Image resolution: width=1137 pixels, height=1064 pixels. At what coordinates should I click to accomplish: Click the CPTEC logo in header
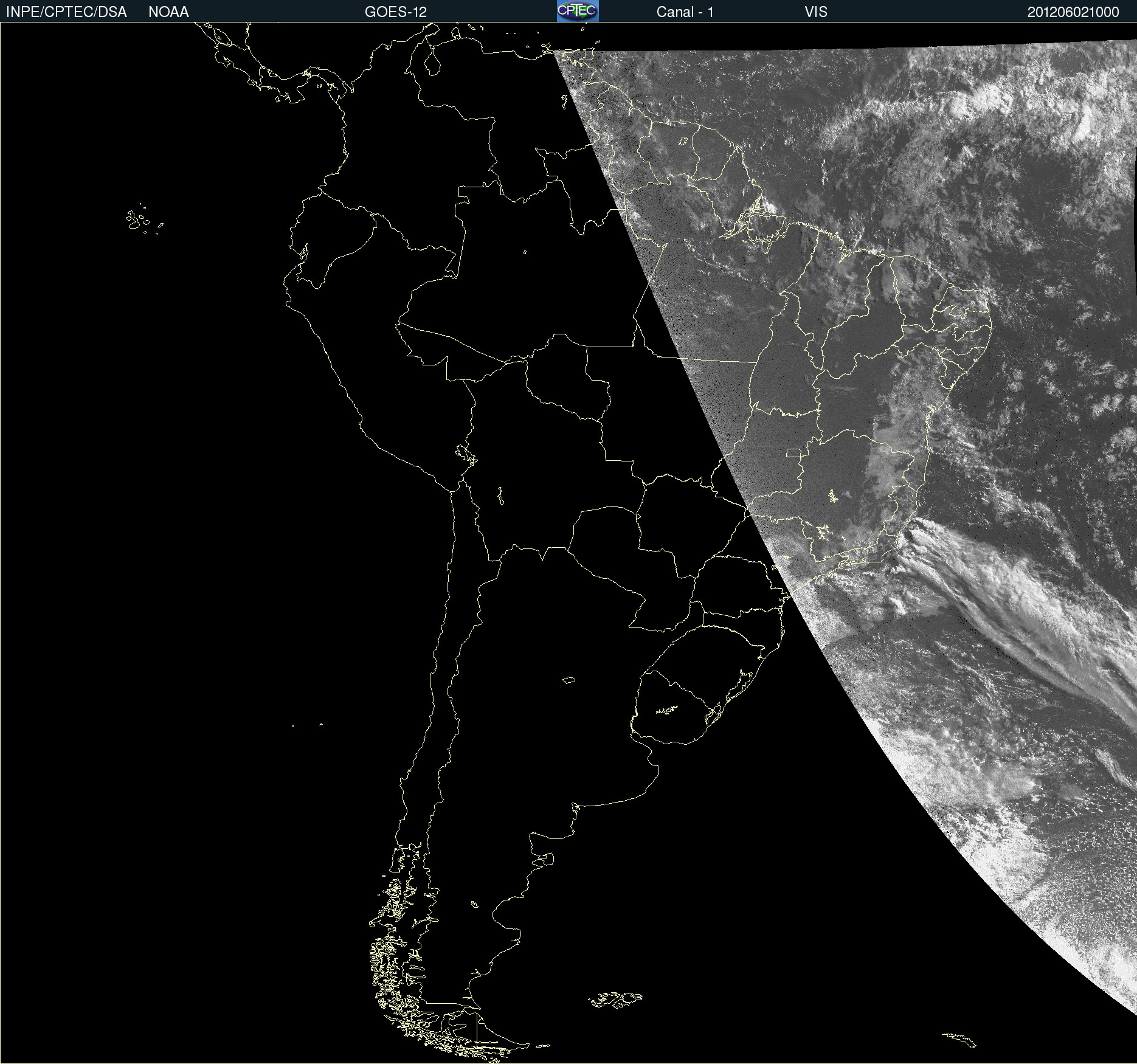pyautogui.click(x=578, y=11)
